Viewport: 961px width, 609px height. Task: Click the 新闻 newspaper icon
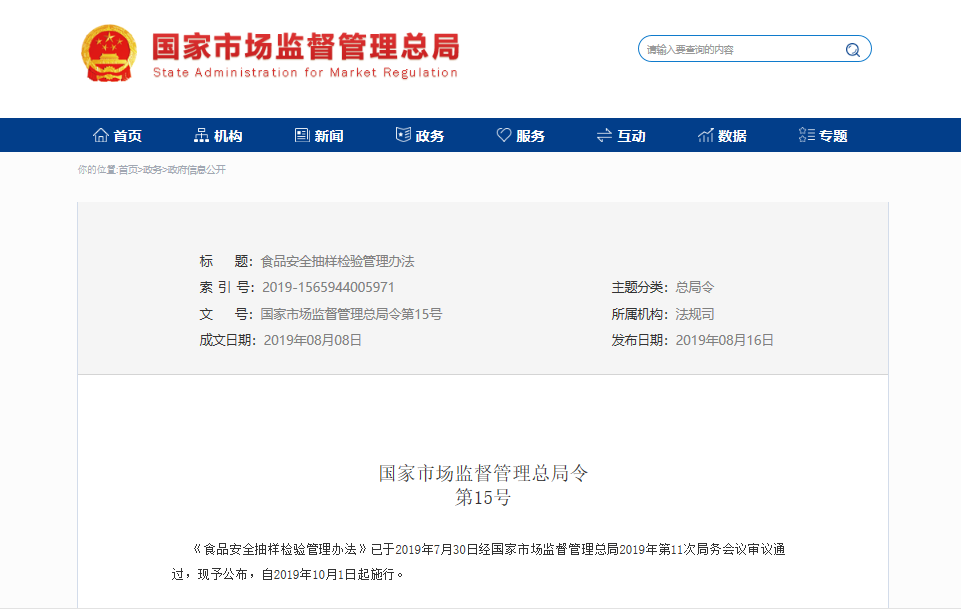(x=302, y=136)
